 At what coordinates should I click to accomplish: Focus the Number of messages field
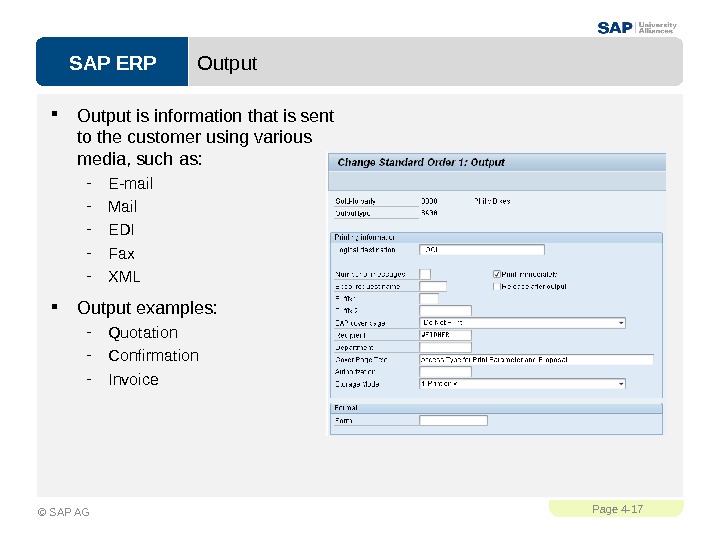[425, 274]
